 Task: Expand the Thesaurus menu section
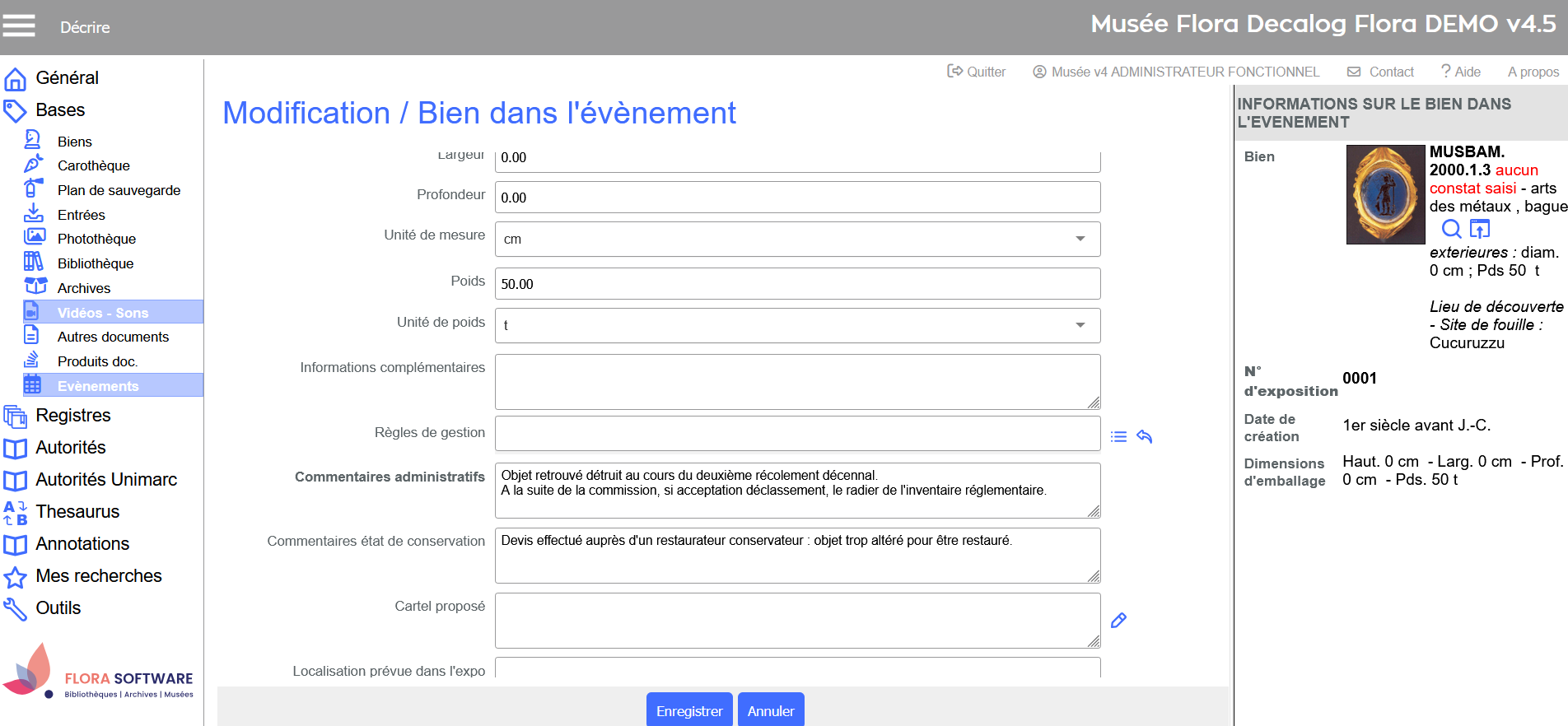point(77,511)
